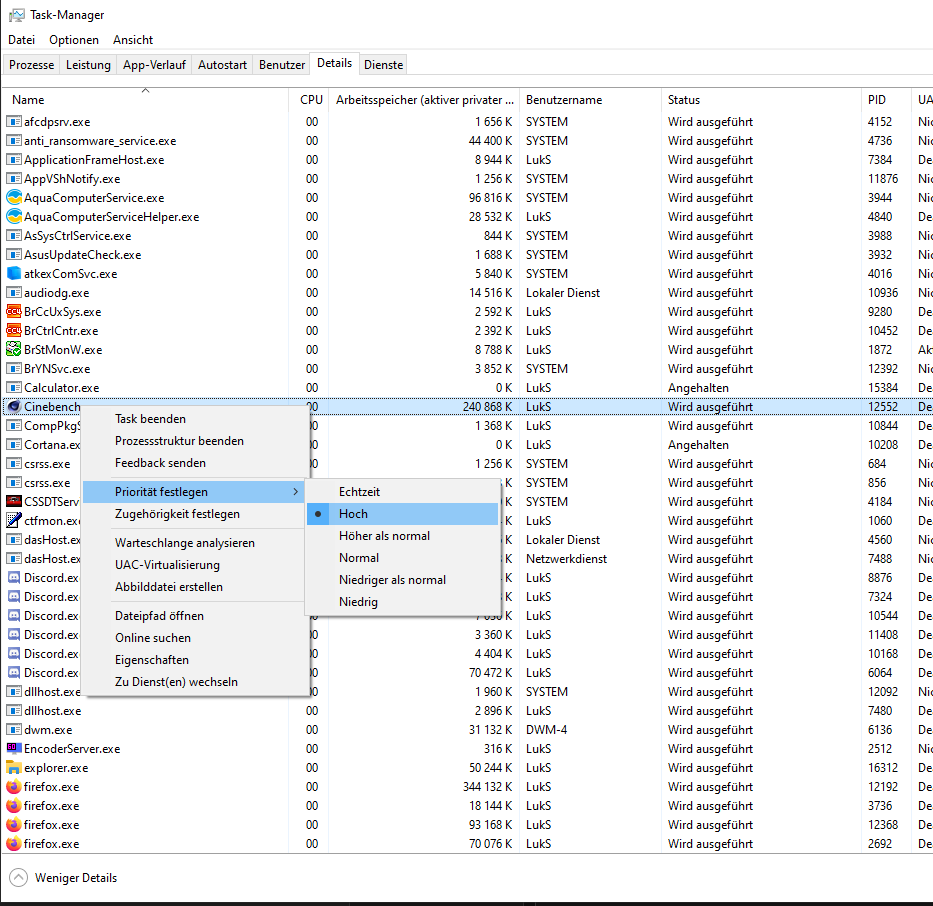Choose Zu Dienst(en) wechseln

tap(194, 682)
